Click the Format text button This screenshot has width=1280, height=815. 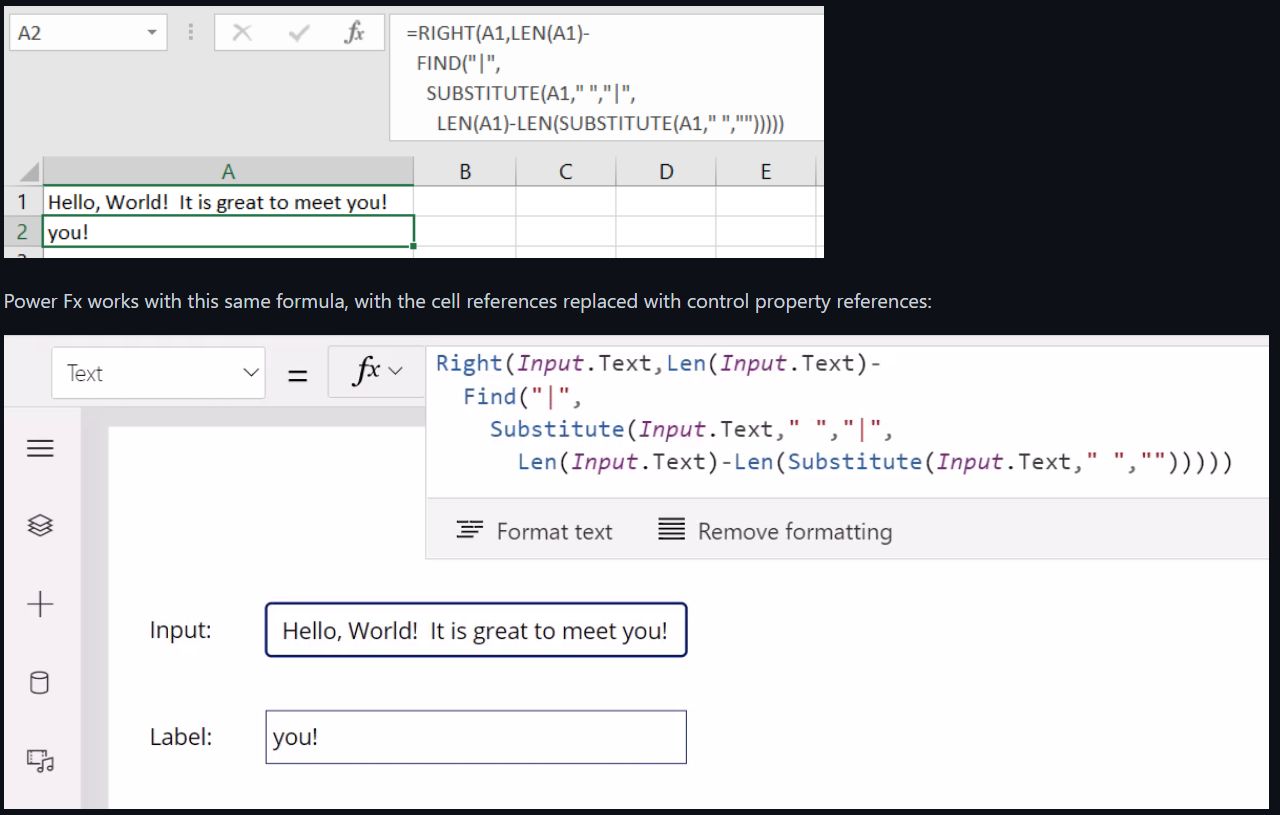point(534,531)
